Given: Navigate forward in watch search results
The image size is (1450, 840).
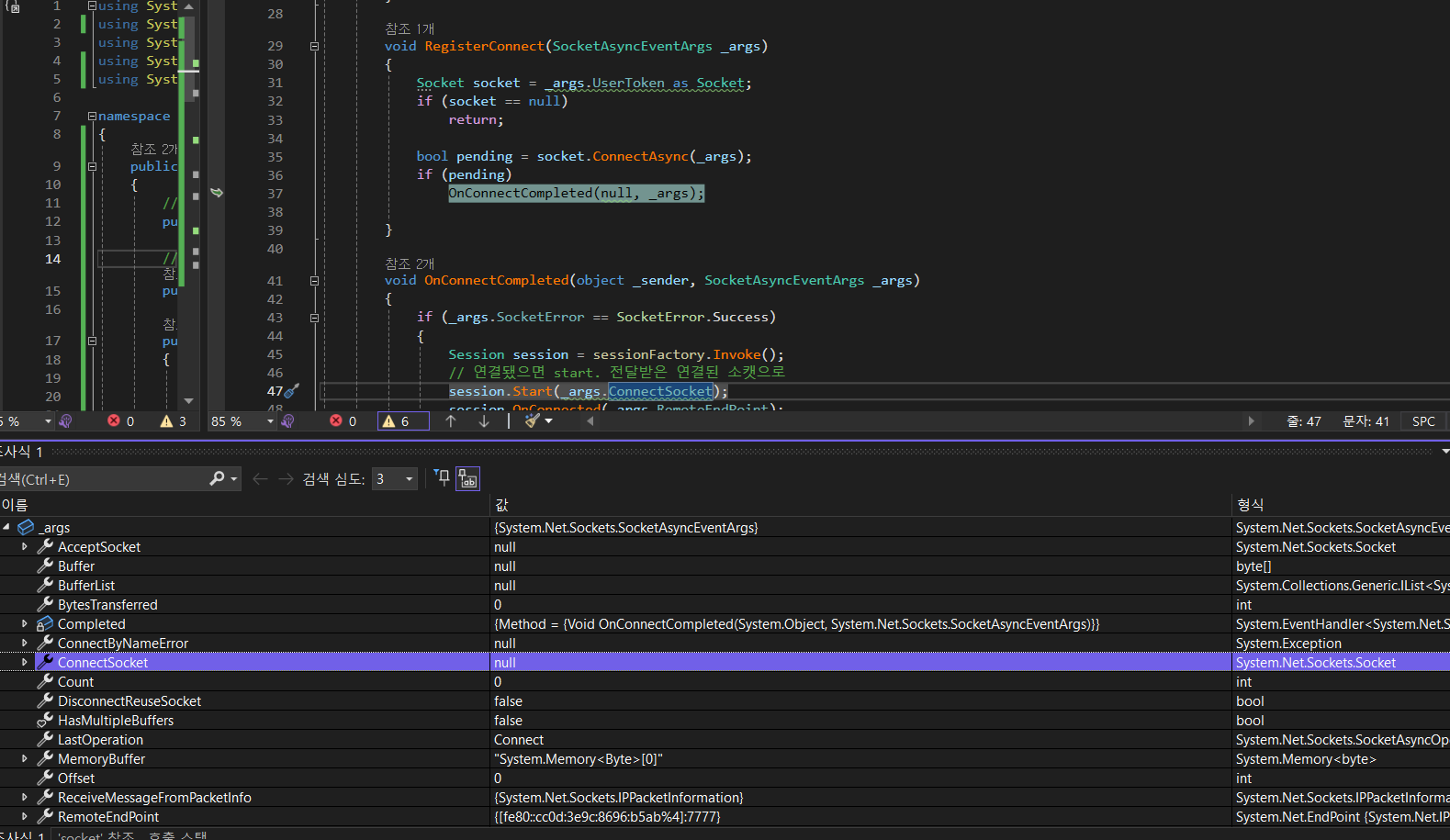Looking at the screenshot, I should (x=286, y=478).
